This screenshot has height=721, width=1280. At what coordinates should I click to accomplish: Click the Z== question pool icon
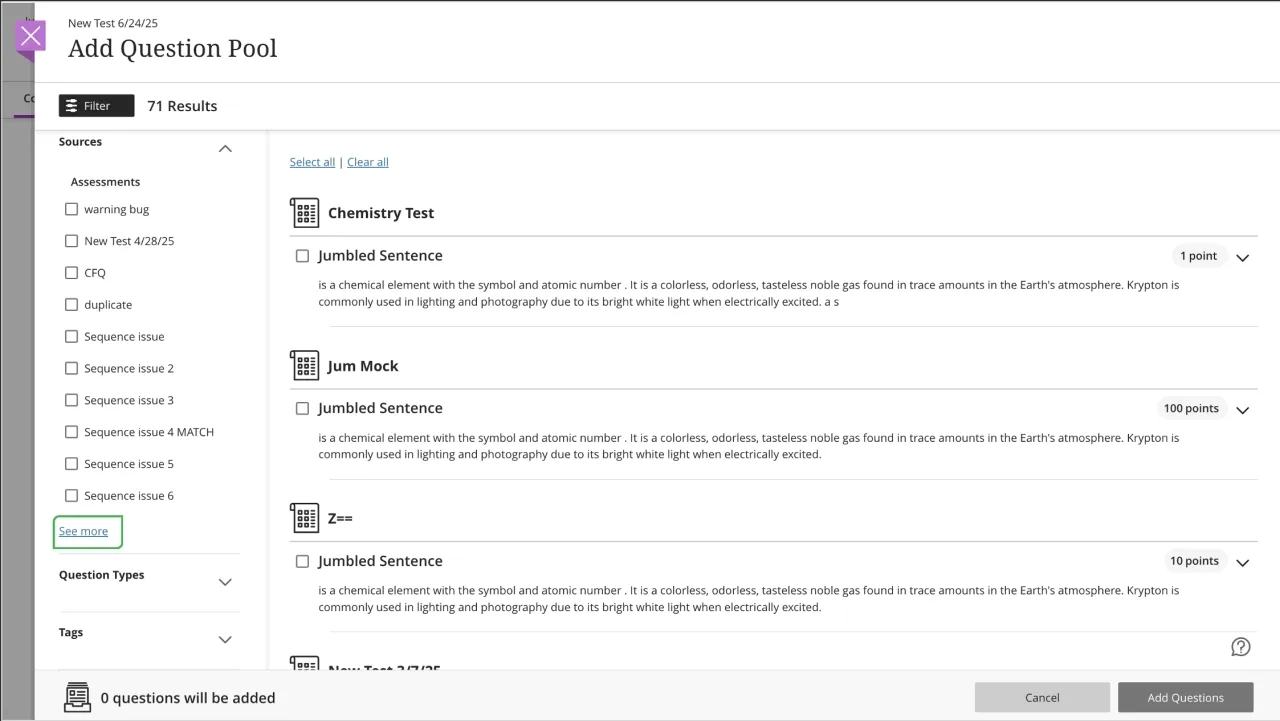point(304,517)
